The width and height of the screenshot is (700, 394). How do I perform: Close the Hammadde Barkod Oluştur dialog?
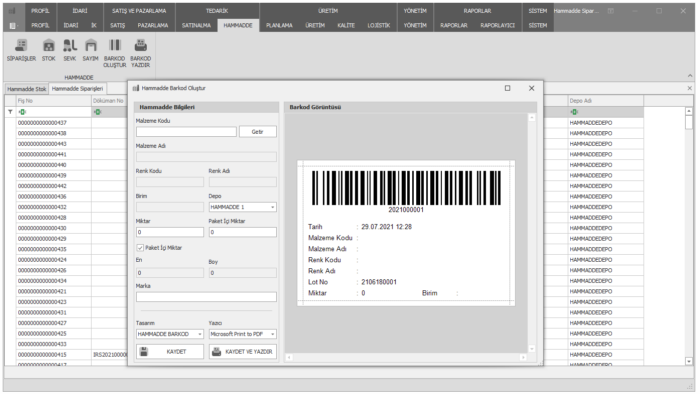[x=532, y=88]
